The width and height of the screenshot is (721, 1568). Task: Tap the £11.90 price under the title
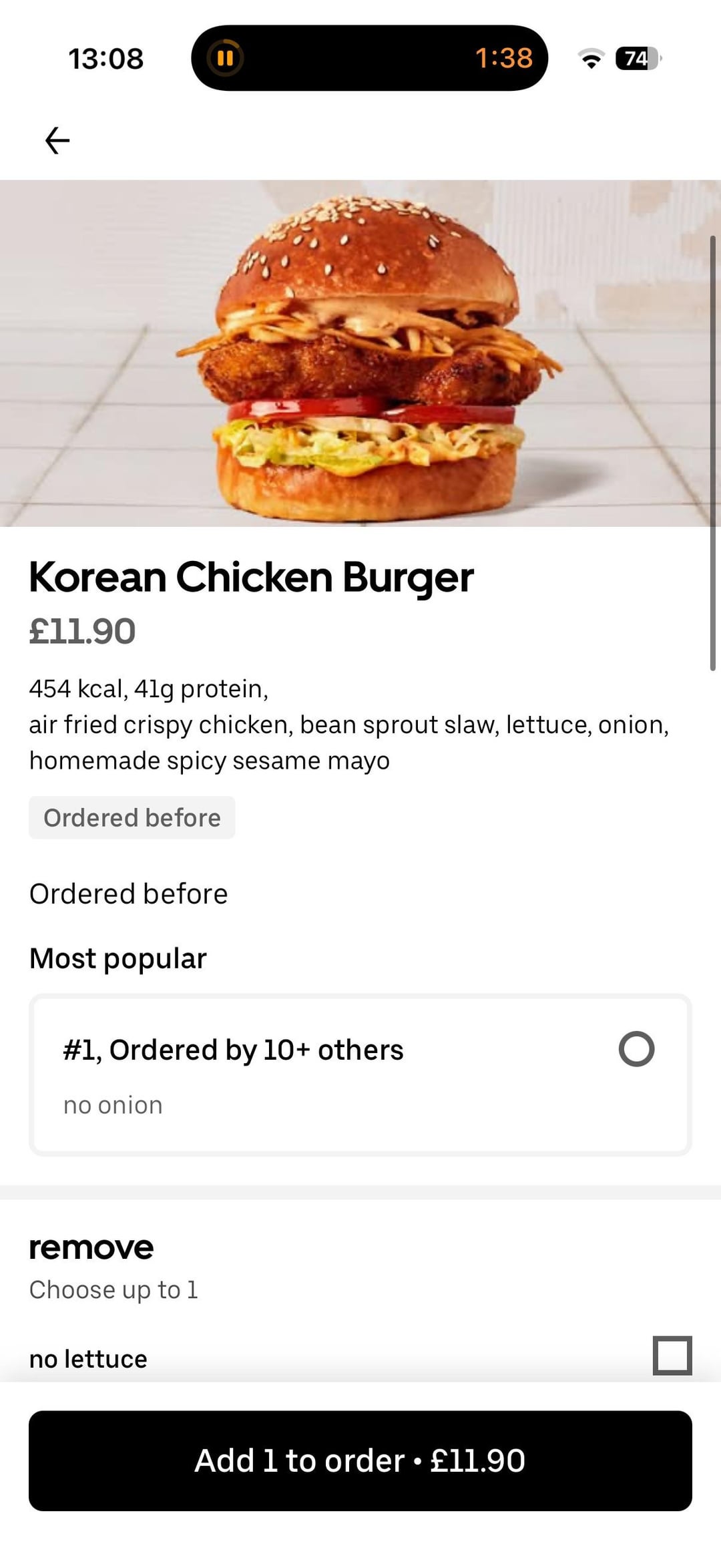coord(82,631)
